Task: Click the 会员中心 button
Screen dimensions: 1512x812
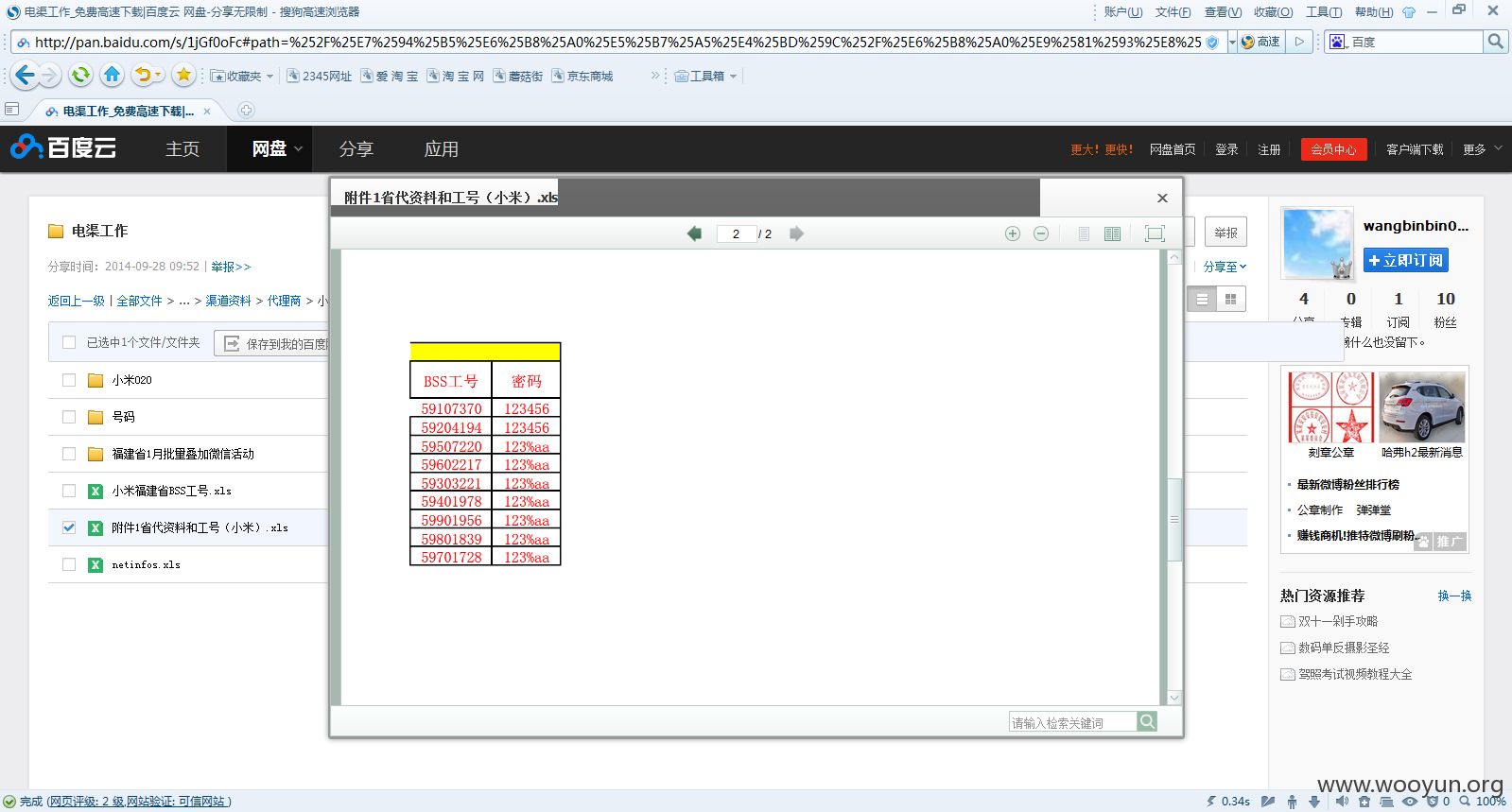Action: 1333,149
